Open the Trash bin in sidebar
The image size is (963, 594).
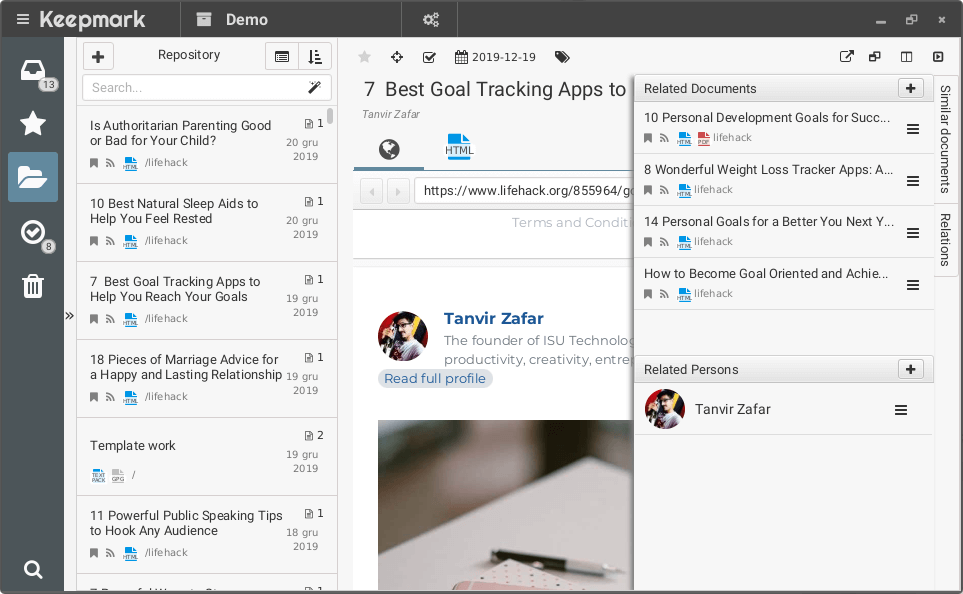(x=32, y=286)
